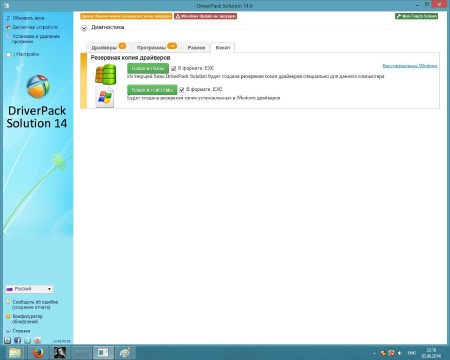This screenshot has width=450, height=360.
Task: Launch Firefox from the taskbar
Action: pos(38,353)
